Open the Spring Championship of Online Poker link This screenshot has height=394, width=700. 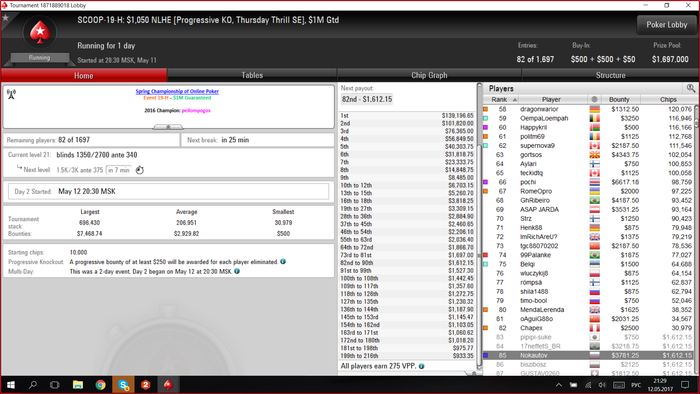click(x=177, y=91)
